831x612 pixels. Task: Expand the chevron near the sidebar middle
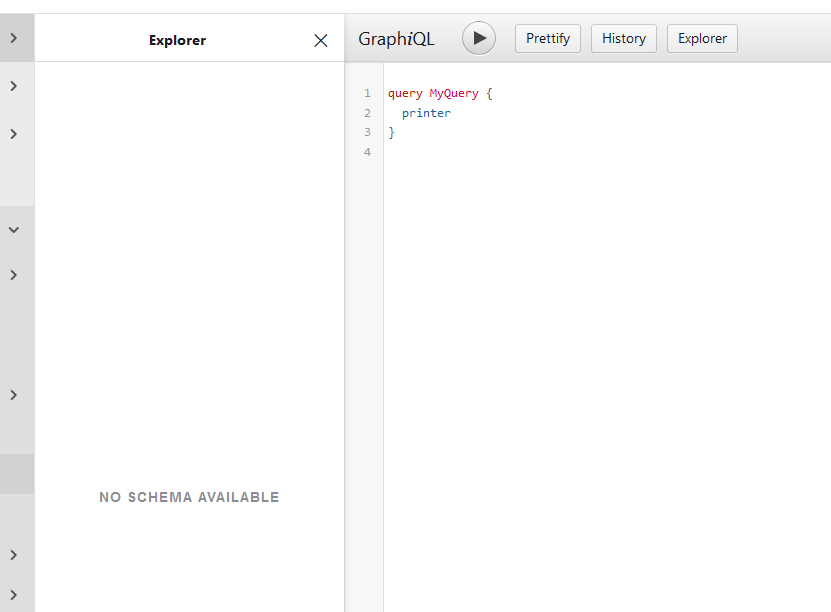15,394
